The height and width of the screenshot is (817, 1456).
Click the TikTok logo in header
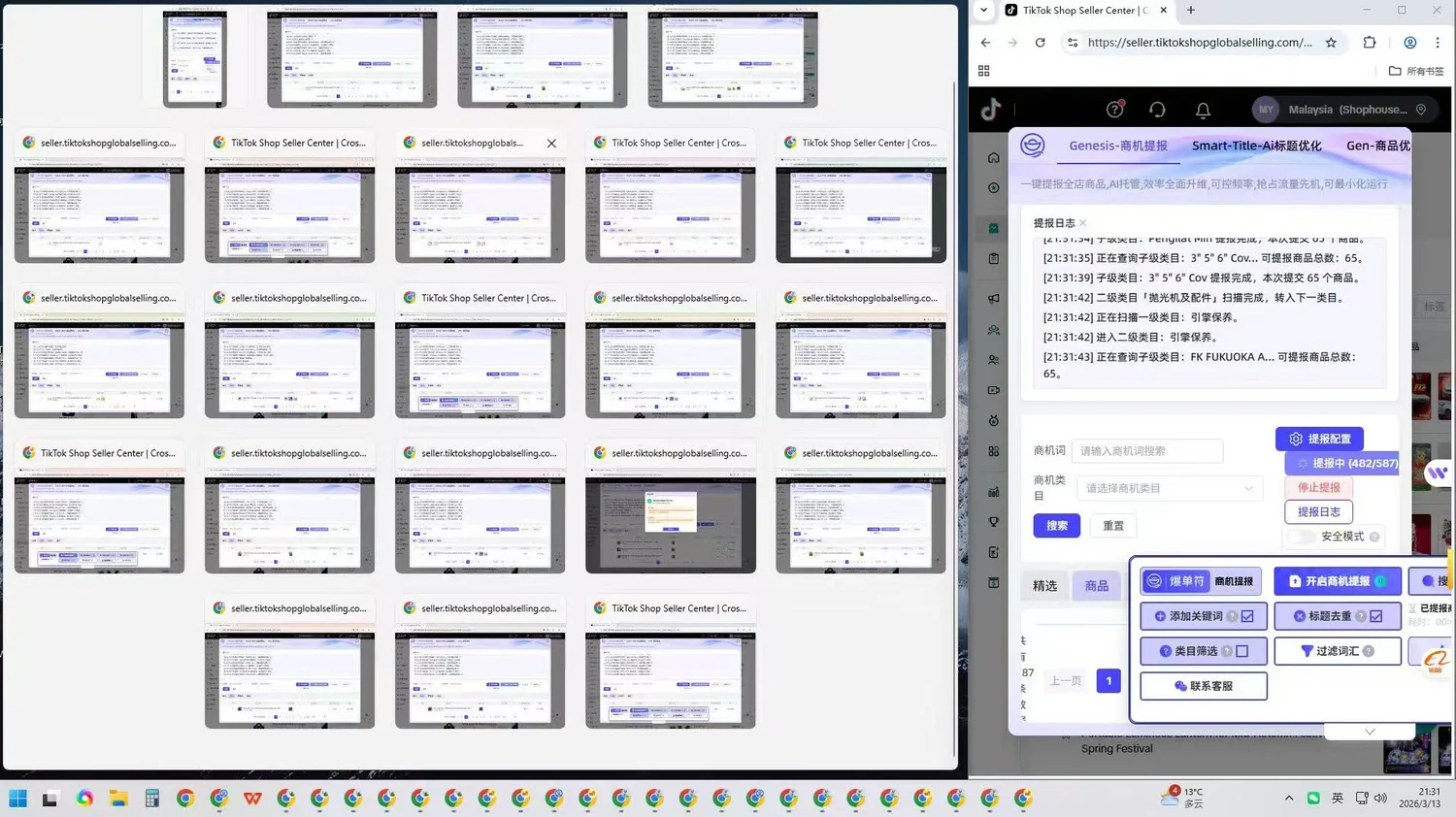[x=990, y=110]
